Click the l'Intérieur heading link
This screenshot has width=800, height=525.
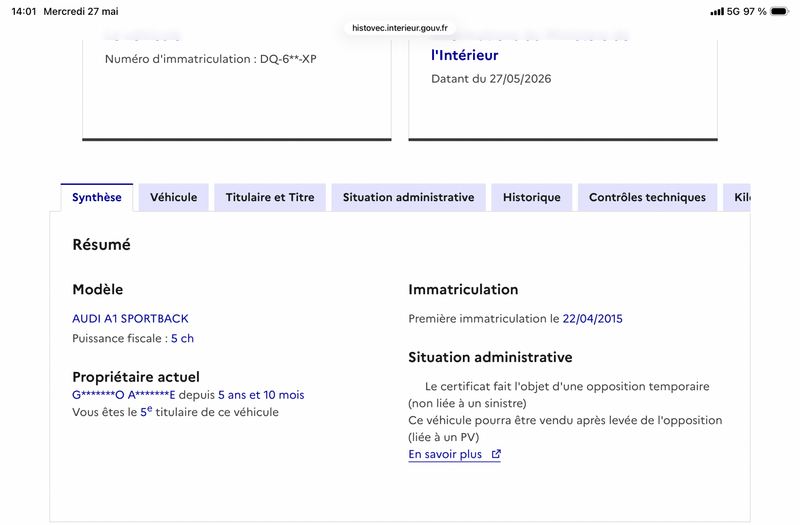(x=464, y=55)
